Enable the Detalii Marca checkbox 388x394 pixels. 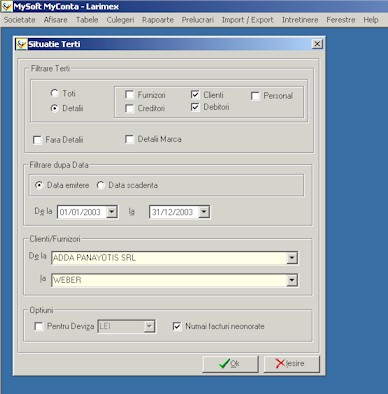coord(129,139)
